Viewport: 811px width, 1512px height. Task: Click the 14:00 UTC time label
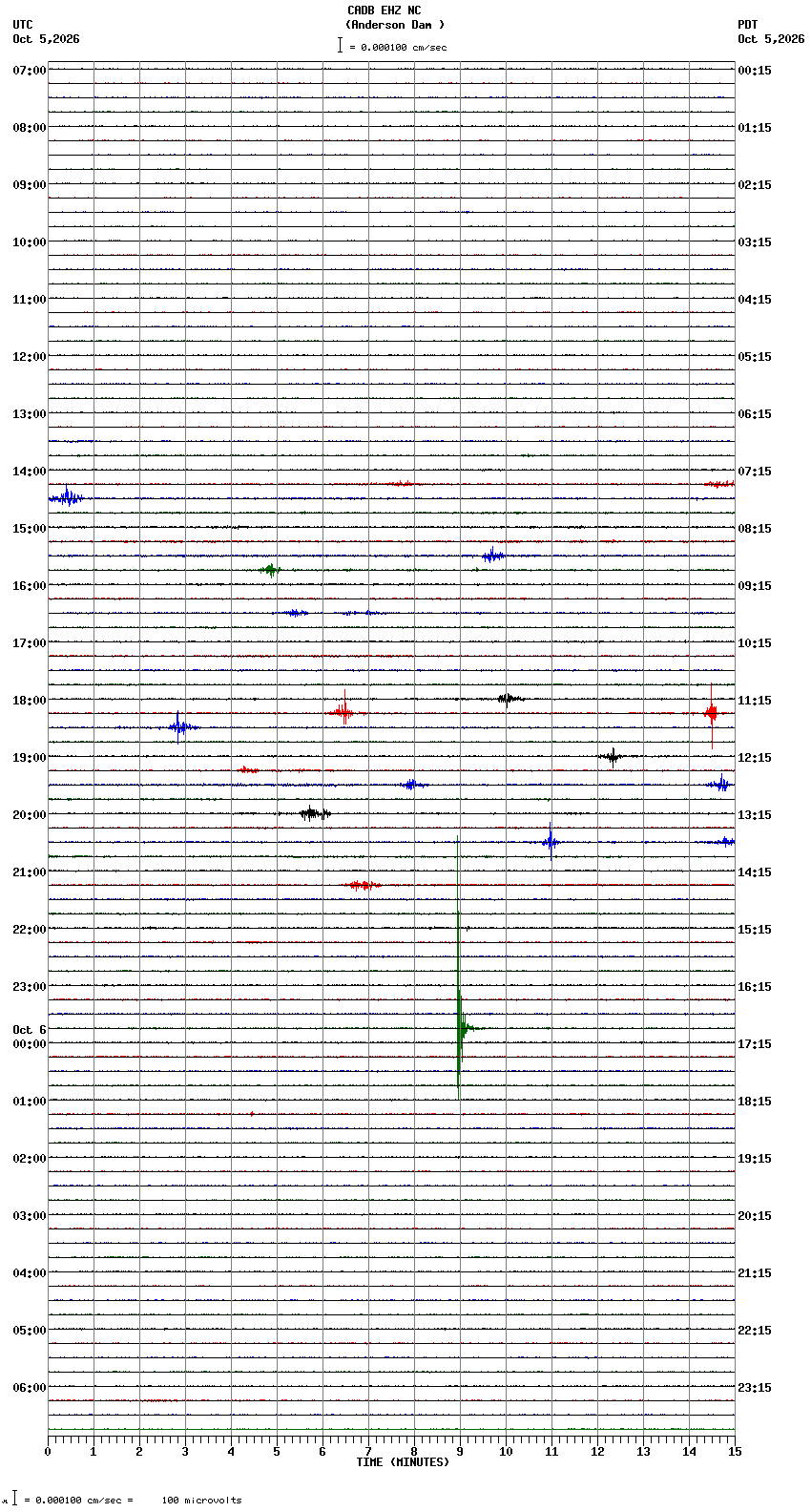[x=30, y=472]
